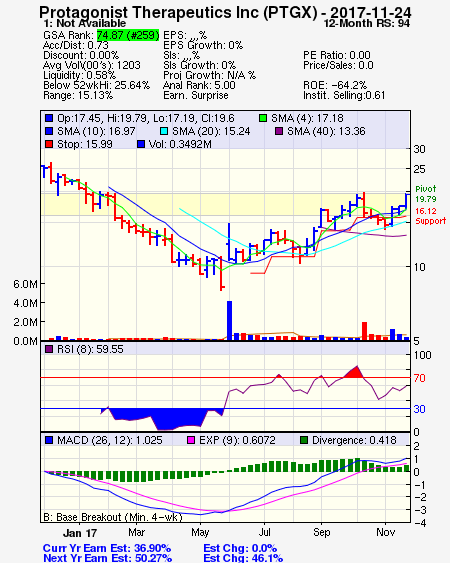Viewport: 450px width, 563px height.
Task: Click the blue Vol legend square
Action: 141,144
